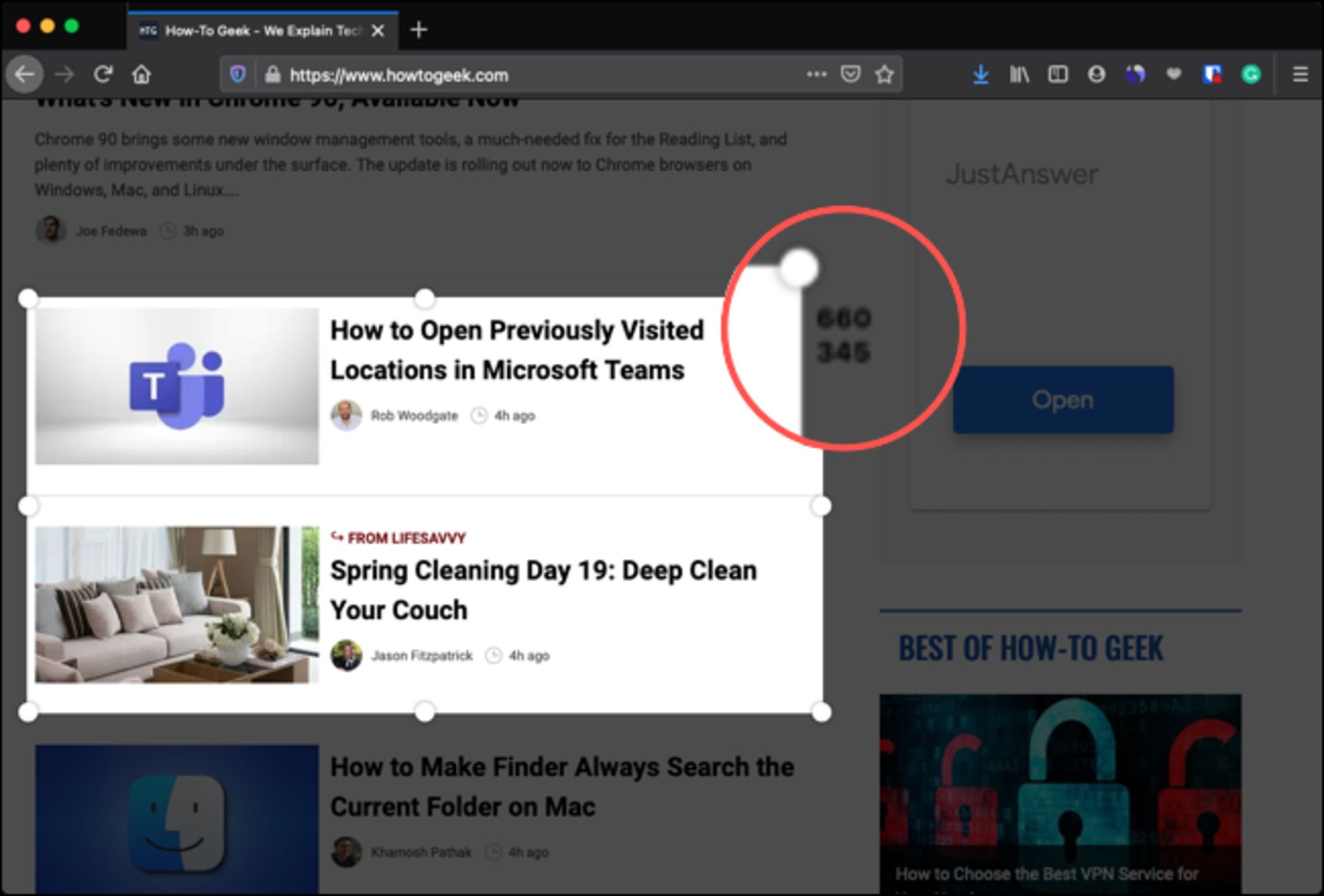Click the Microsoft Teams logo thumbnail

pos(177,386)
